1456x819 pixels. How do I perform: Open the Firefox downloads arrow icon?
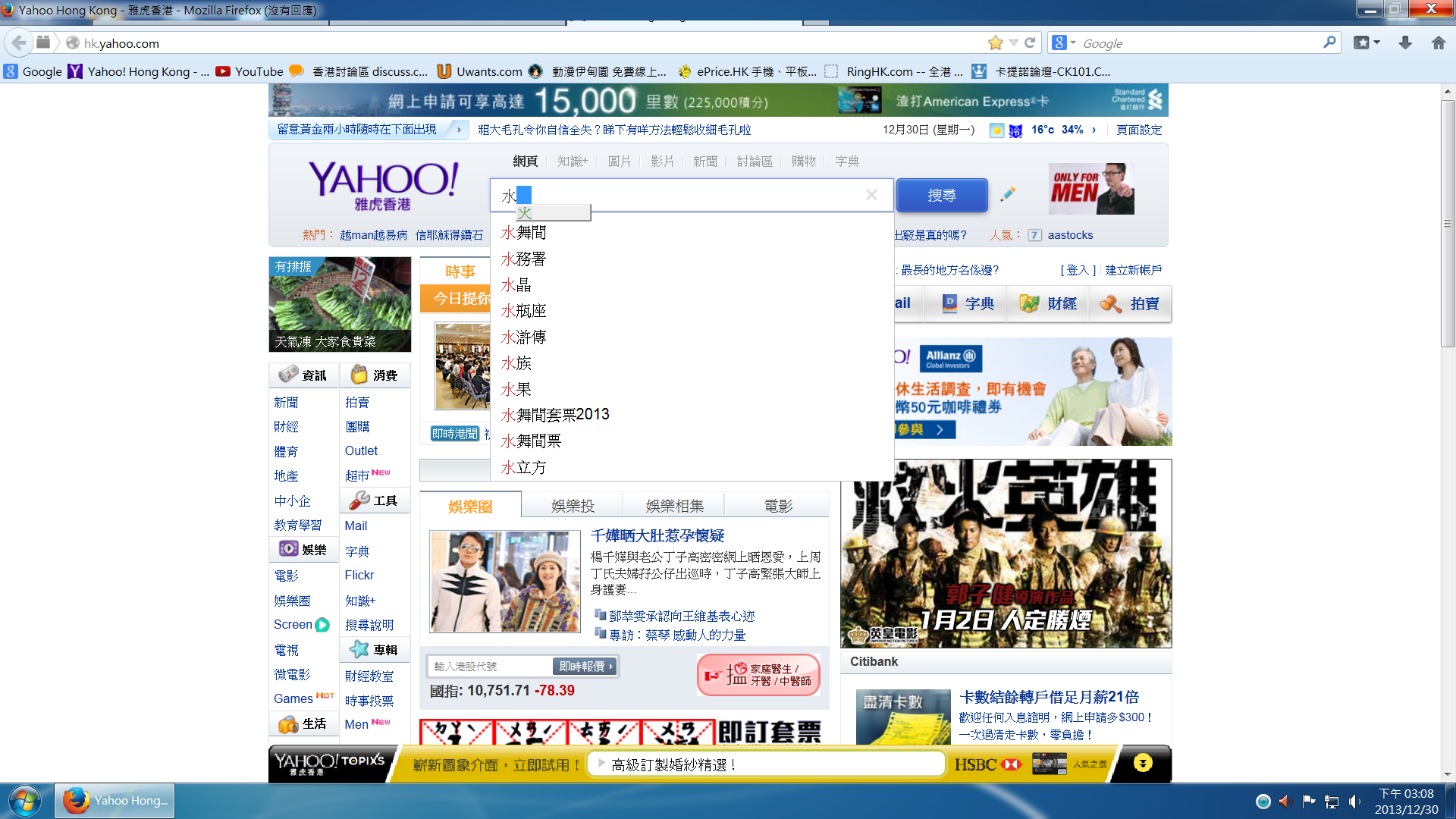coord(1405,43)
